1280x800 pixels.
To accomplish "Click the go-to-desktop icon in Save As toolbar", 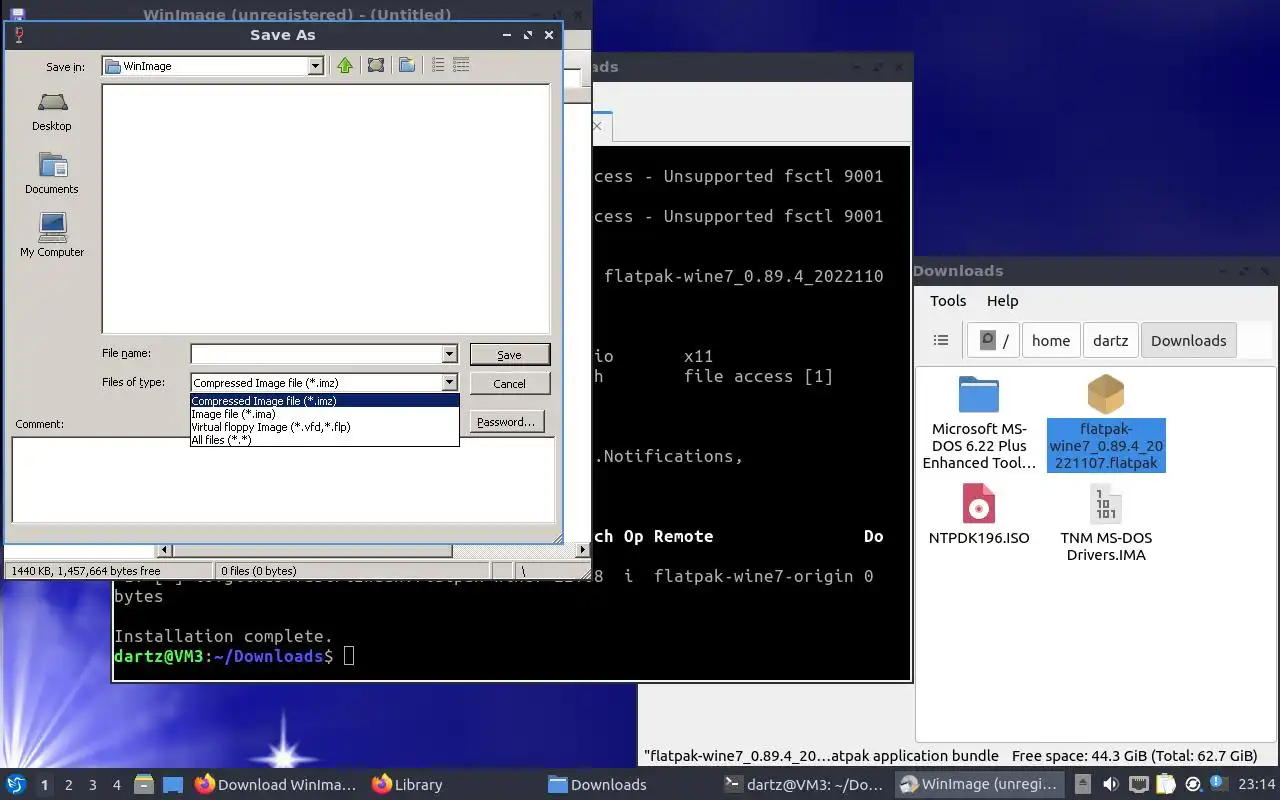I will pos(375,65).
